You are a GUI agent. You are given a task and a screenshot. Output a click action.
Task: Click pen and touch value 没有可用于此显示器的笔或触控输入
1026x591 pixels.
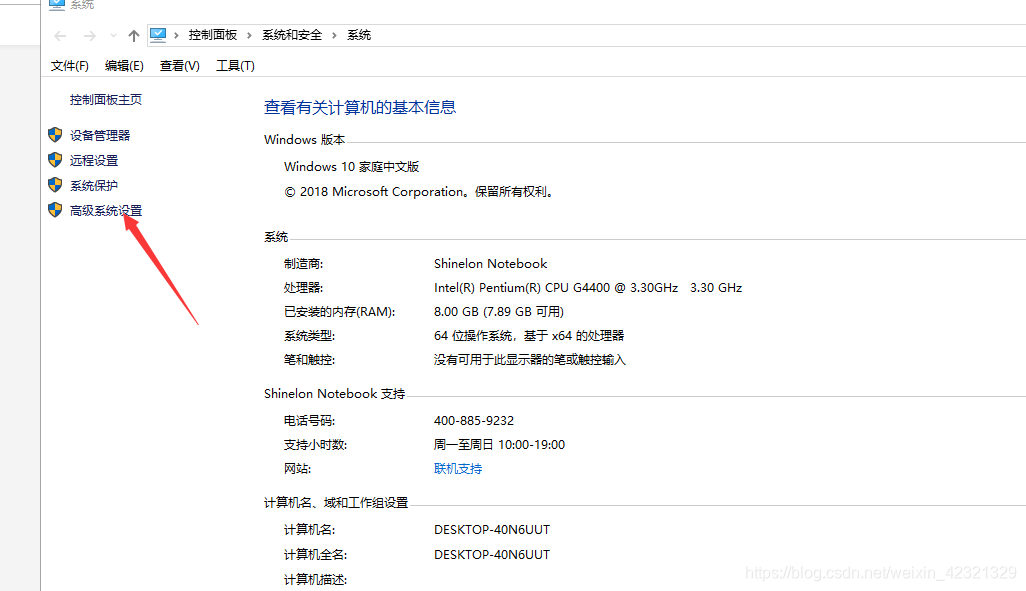tap(530, 360)
